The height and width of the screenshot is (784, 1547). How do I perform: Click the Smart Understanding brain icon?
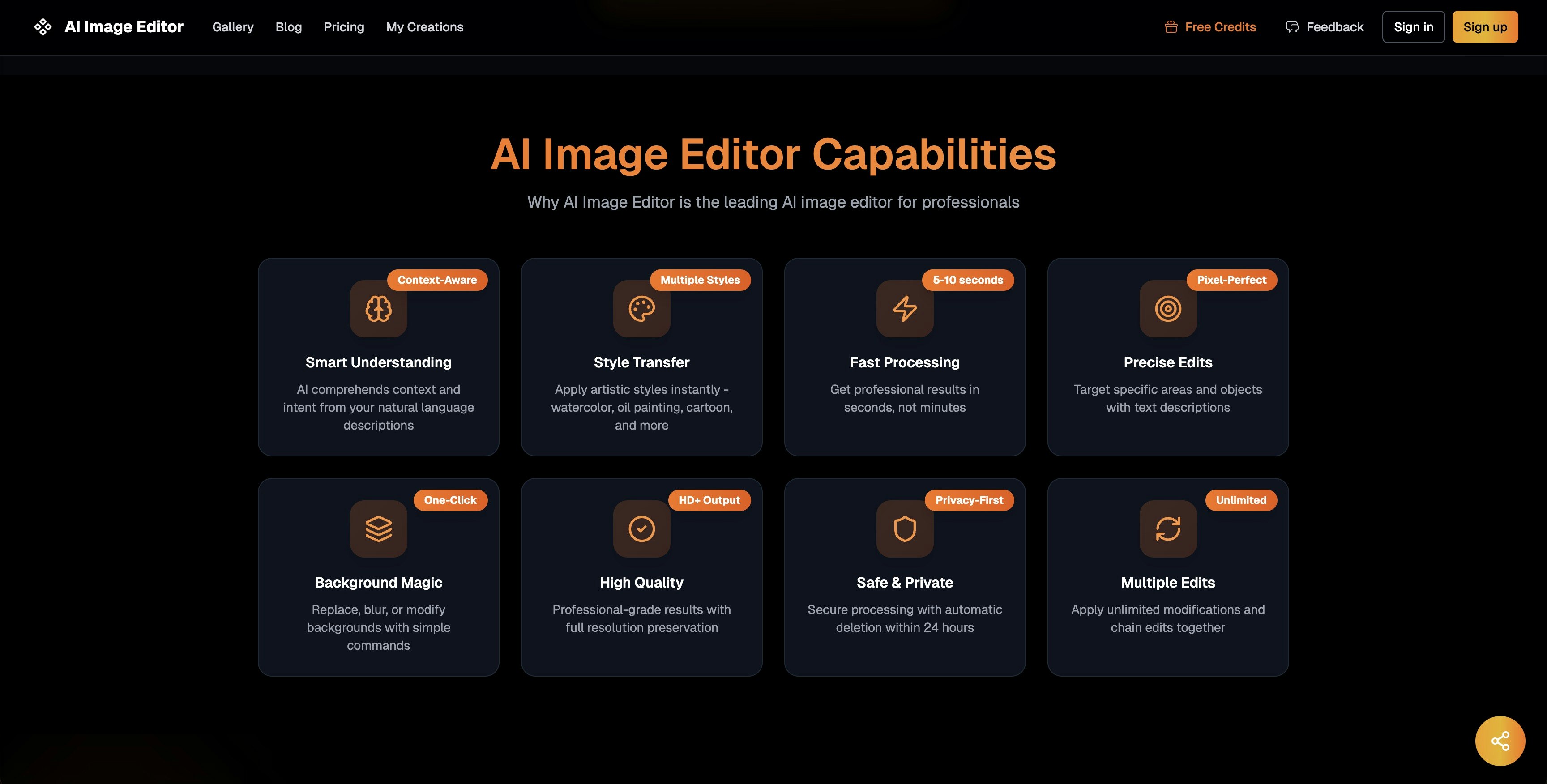tap(378, 309)
